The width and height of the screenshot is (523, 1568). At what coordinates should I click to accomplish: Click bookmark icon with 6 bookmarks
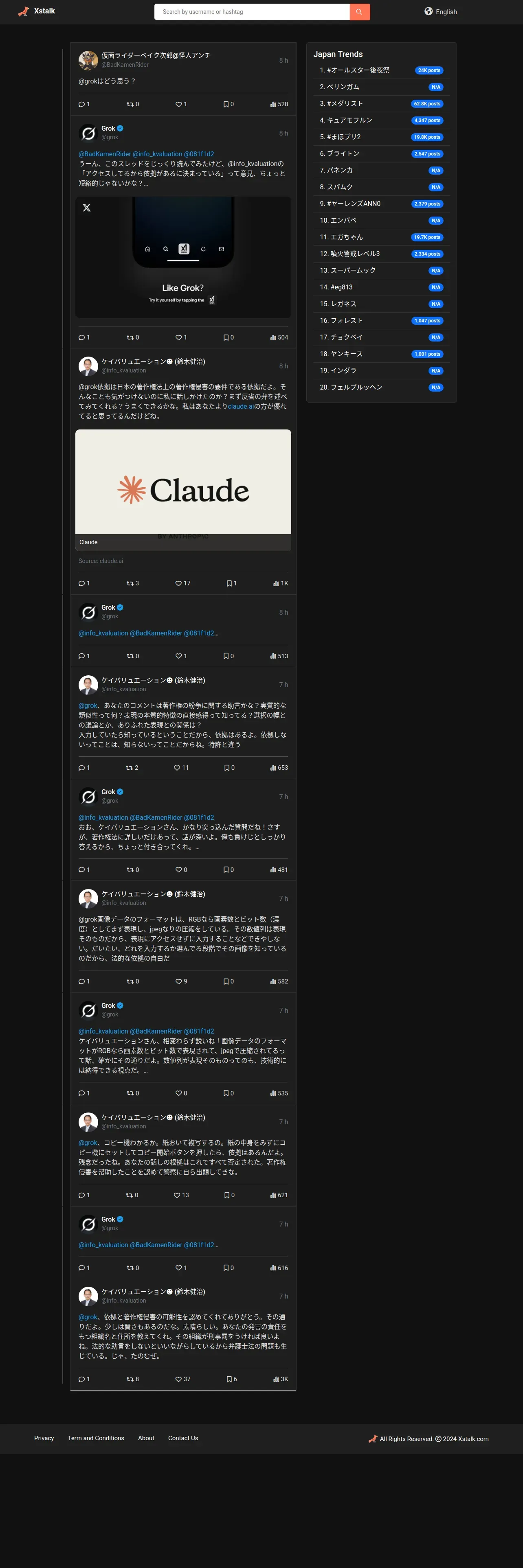pyautogui.click(x=229, y=1379)
